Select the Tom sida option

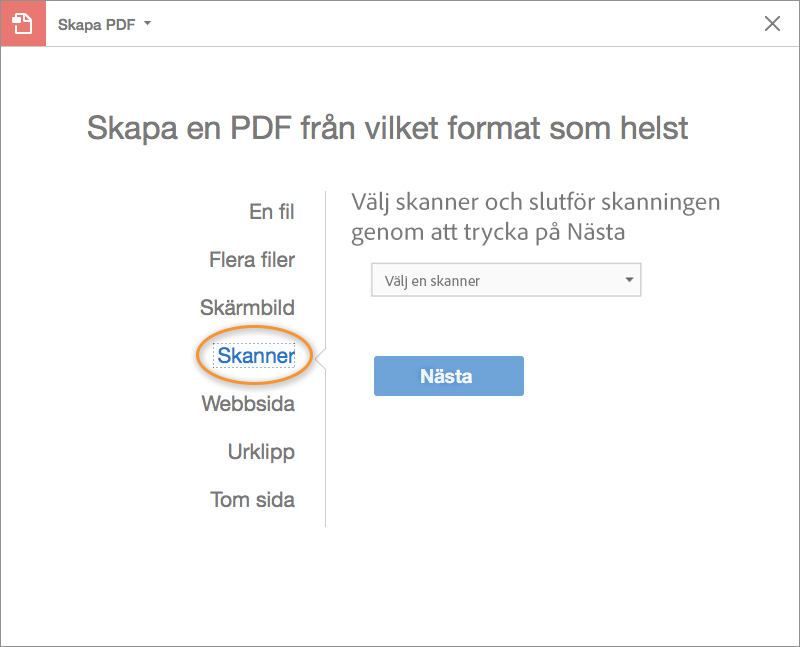(x=252, y=500)
